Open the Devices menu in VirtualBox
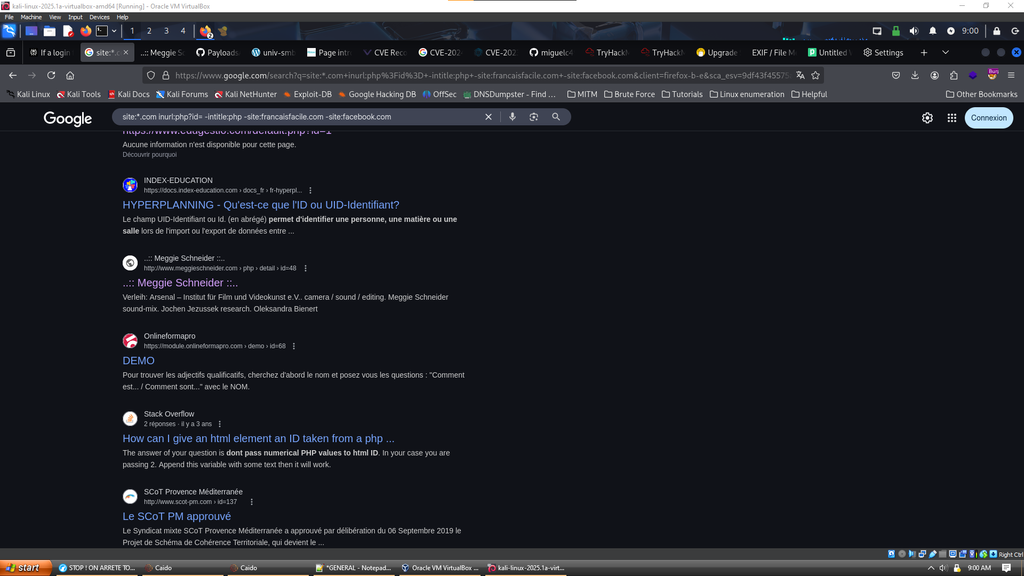The width and height of the screenshot is (1024, 576). pyautogui.click(x=99, y=17)
